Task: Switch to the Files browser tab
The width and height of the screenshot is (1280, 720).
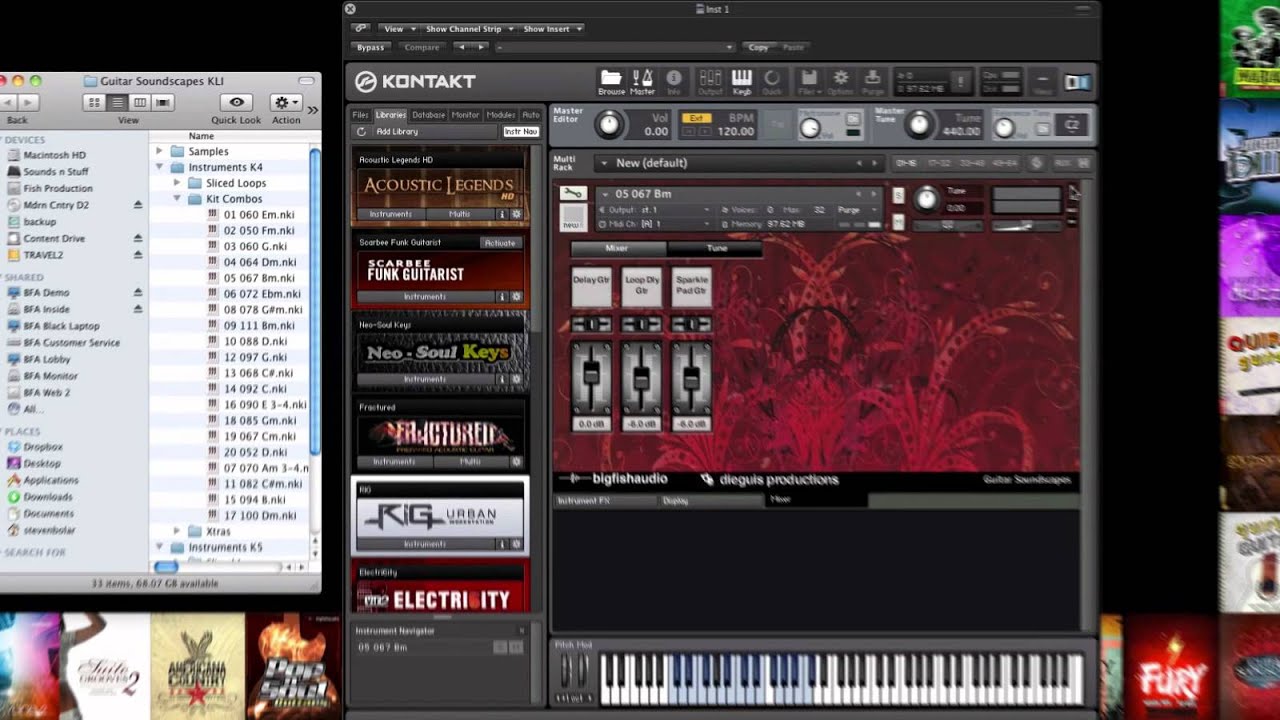Action: [360, 115]
